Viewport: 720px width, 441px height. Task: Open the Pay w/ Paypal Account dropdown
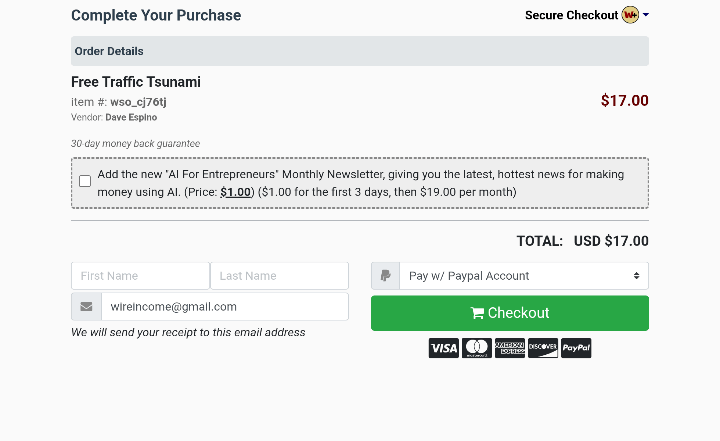click(x=524, y=276)
